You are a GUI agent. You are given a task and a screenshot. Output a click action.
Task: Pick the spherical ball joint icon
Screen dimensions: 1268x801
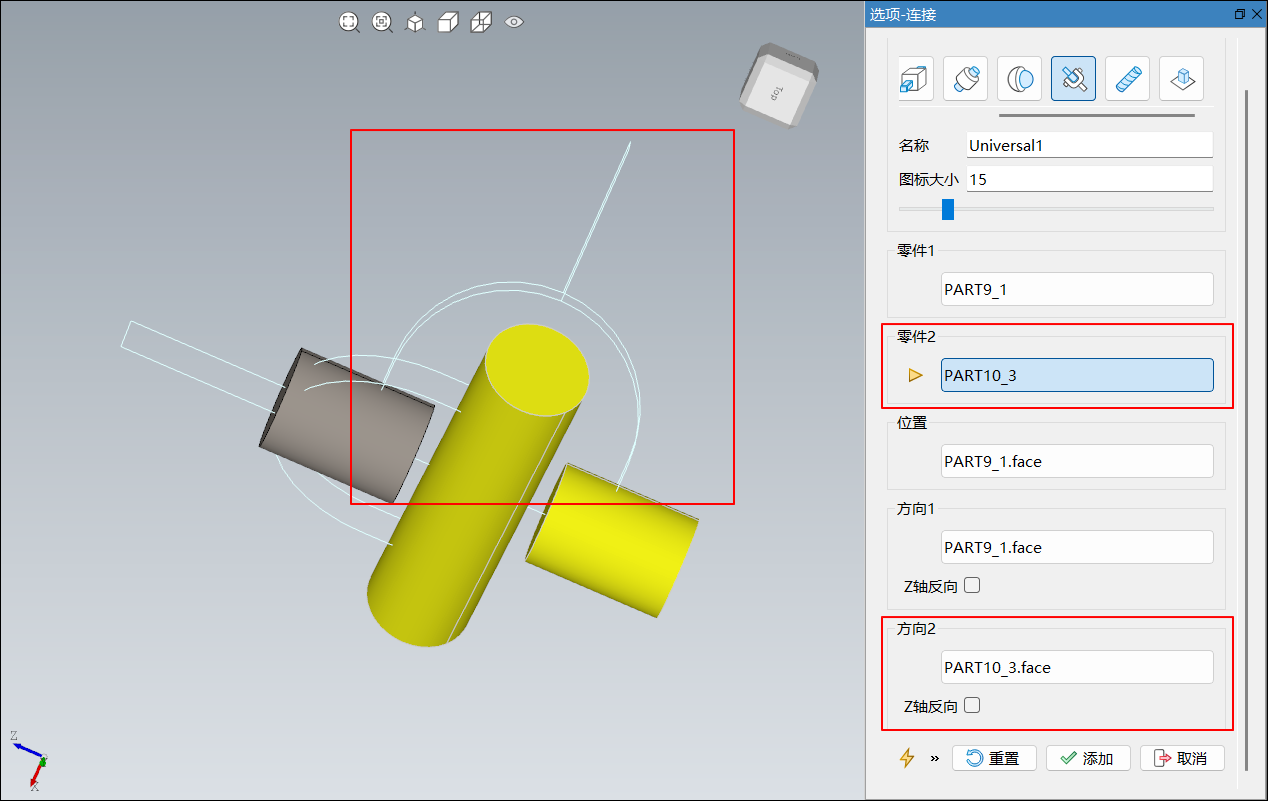[1019, 78]
